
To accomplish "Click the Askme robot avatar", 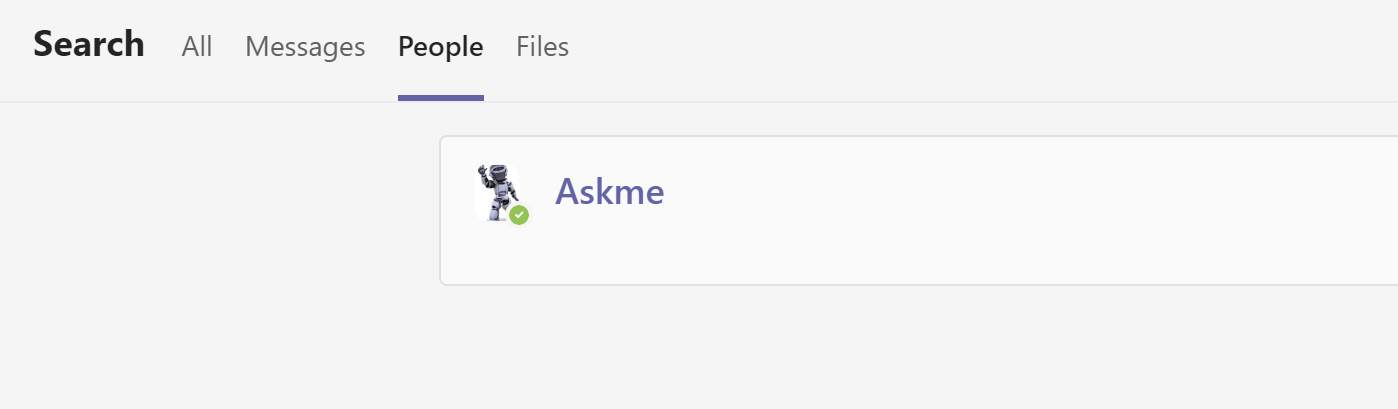I will pos(497,190).
